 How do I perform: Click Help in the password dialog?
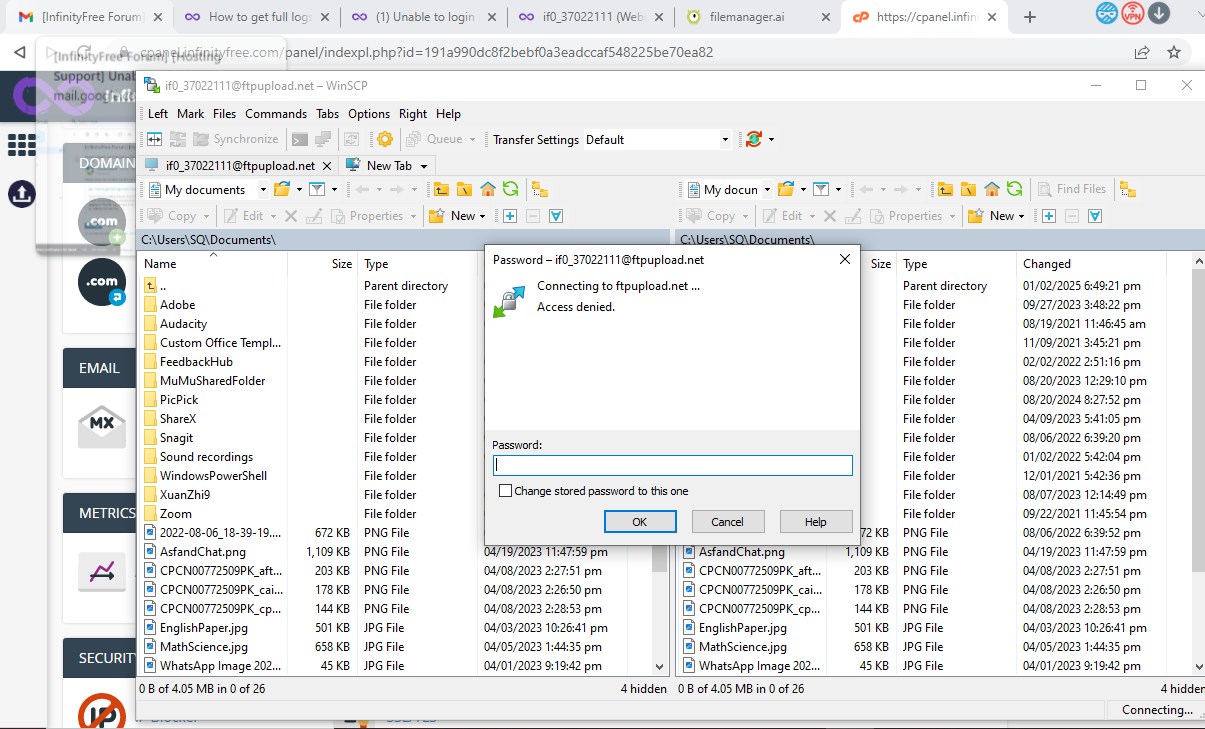816,521
